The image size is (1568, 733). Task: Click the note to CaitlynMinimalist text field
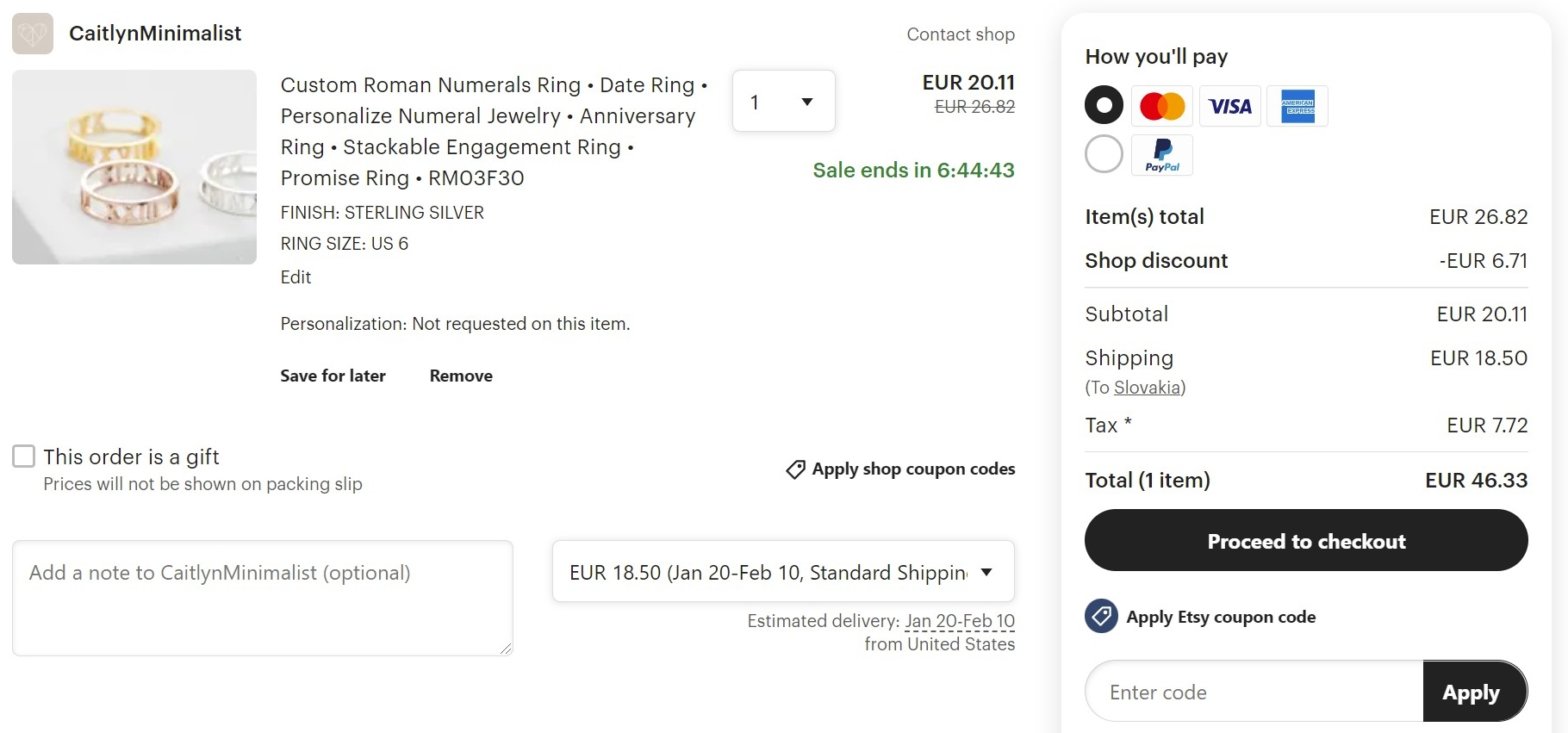coord(261,598)
